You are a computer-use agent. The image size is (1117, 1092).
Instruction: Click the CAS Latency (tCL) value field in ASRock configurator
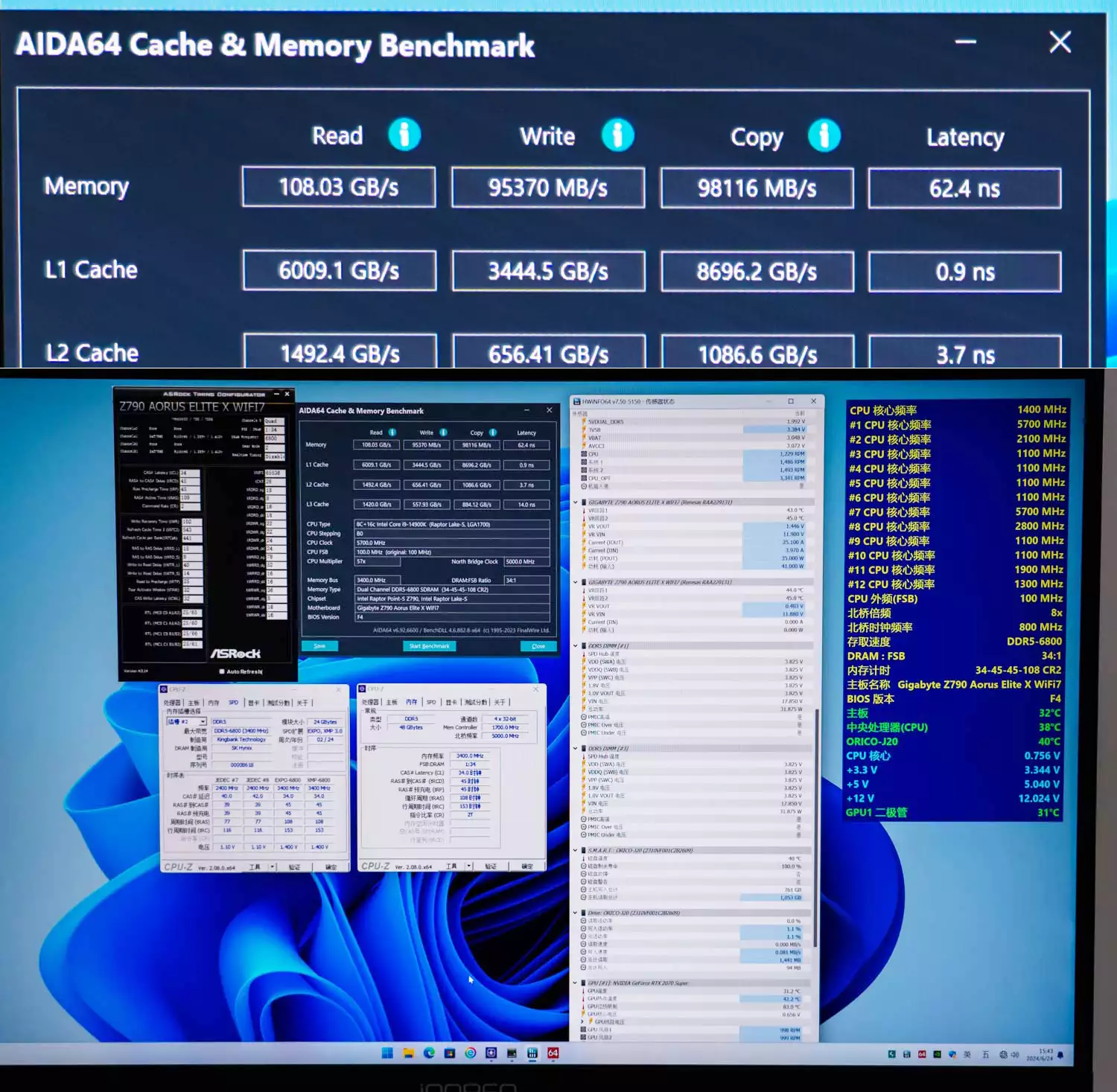pos(189,473)
